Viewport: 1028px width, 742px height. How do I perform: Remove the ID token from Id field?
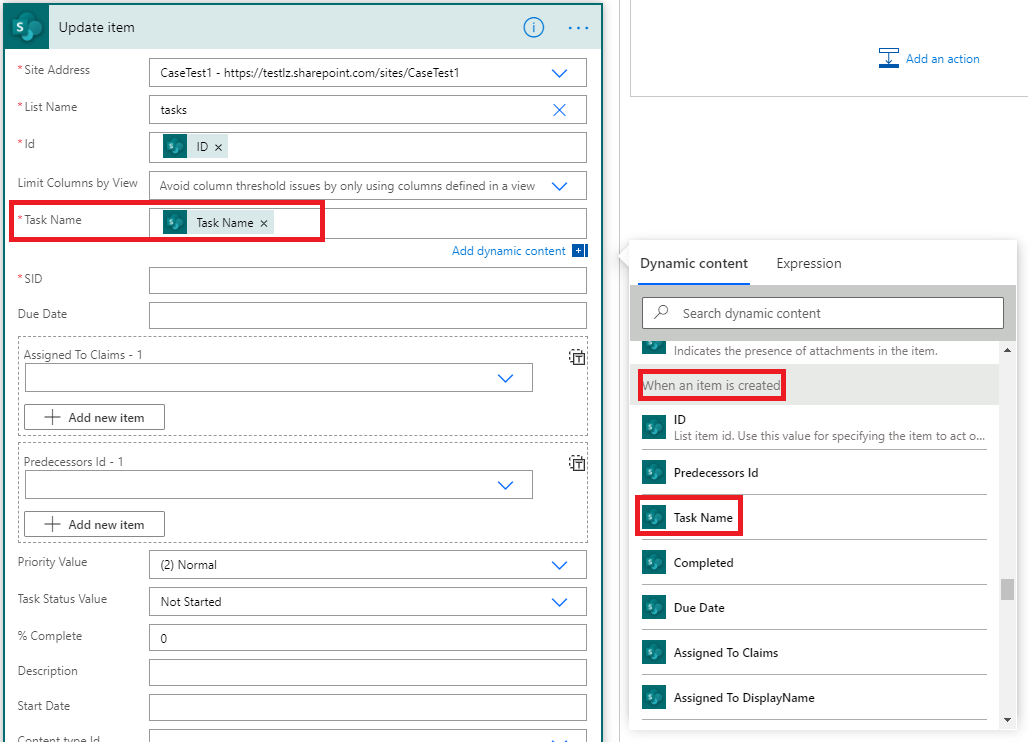click(x=218, y=147)
